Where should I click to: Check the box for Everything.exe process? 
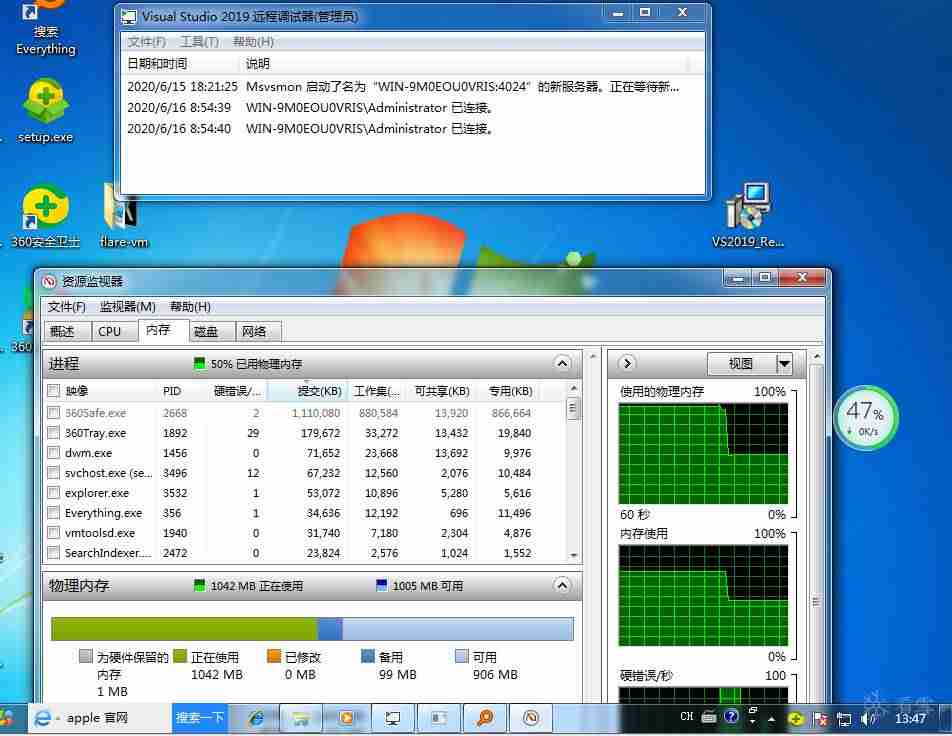click(x=53, y=513)
